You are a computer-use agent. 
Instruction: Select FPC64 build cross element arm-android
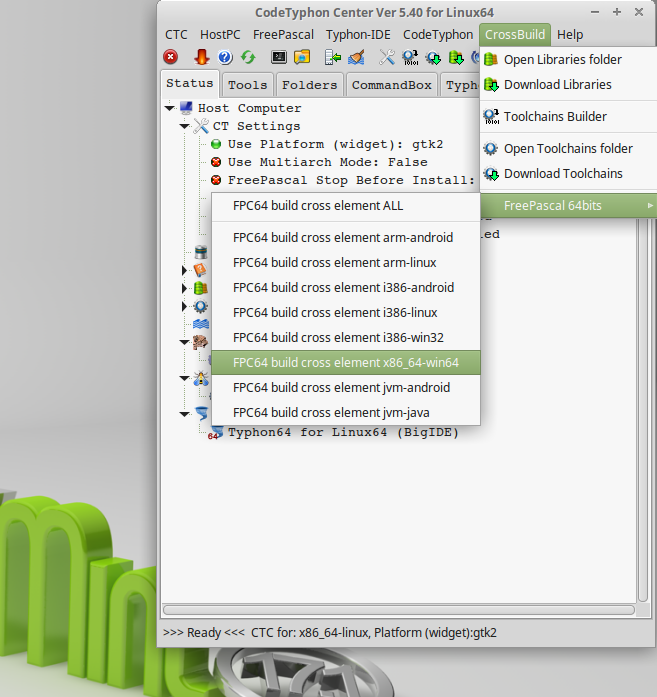pyautogui.click(x=346, y=237)
